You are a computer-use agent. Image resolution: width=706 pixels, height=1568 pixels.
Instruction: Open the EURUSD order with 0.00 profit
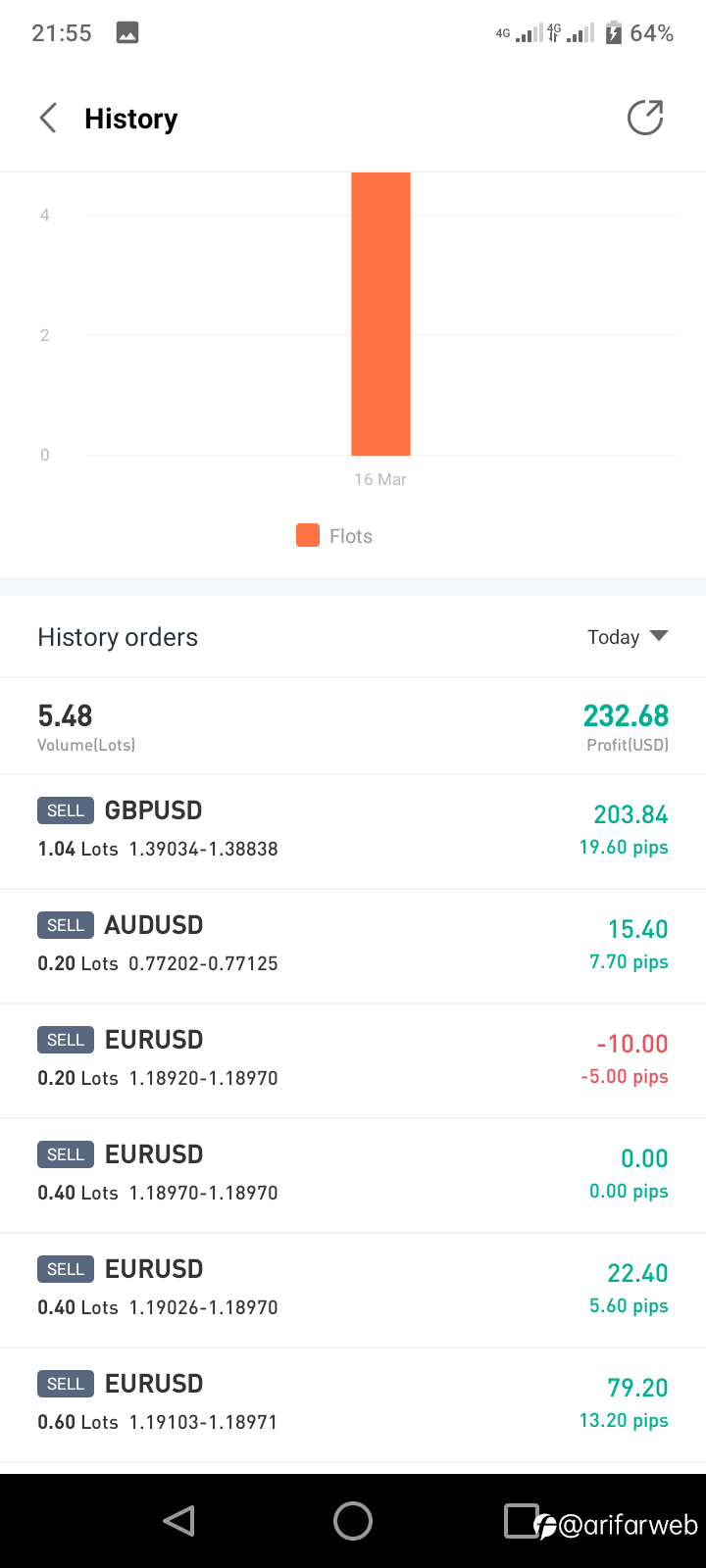tap(353, 1175)
